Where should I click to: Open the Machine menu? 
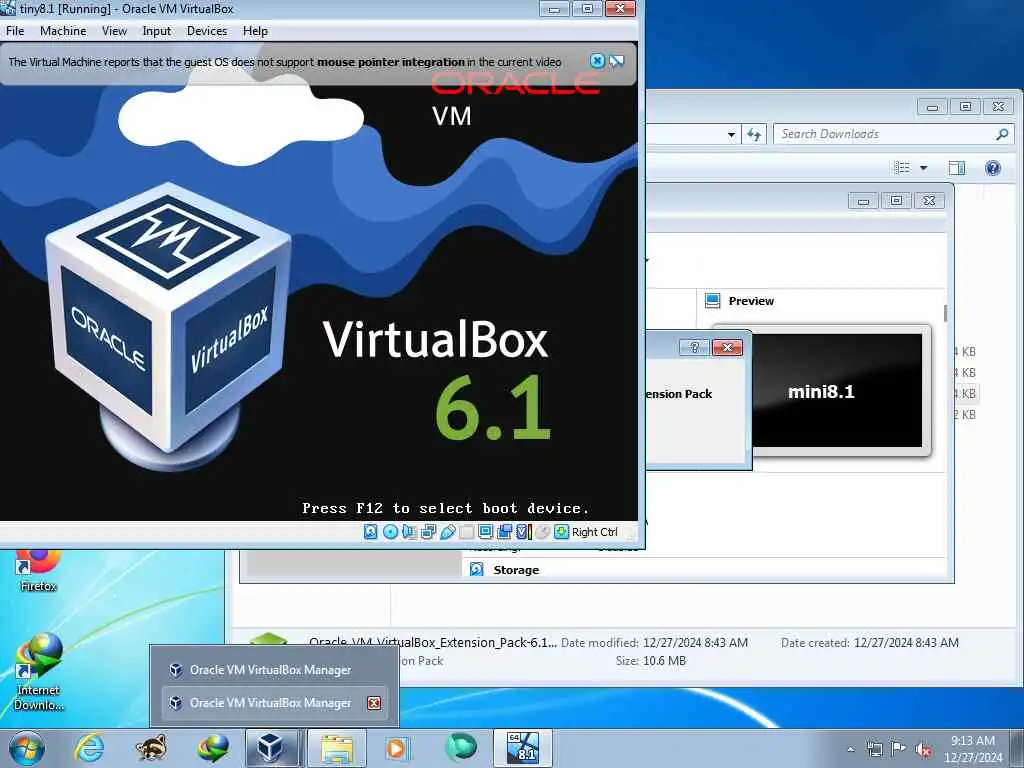pos(63,31)
